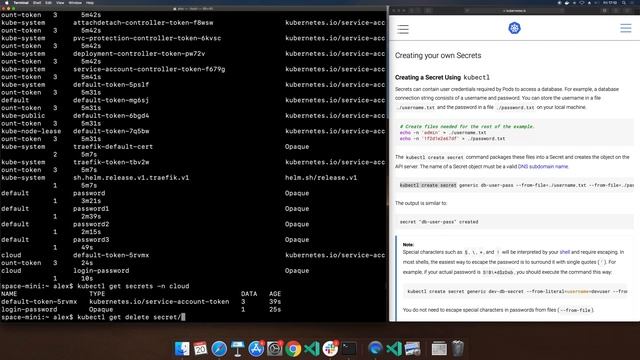Screen dimensions: 640x360
Task: Click 'default-token-5rvmx' in the kubectl cloud output
Action: coord(39,302)
